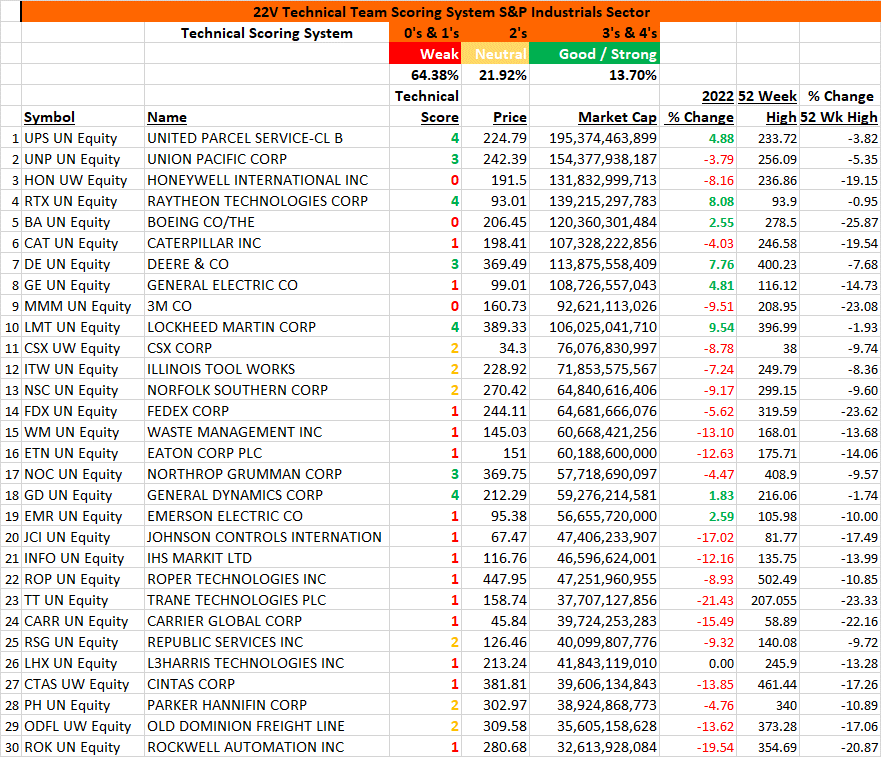
Task: Select the 21.92% neutral percentage cell
Action: pyautogui.click(x=495, y=75)
